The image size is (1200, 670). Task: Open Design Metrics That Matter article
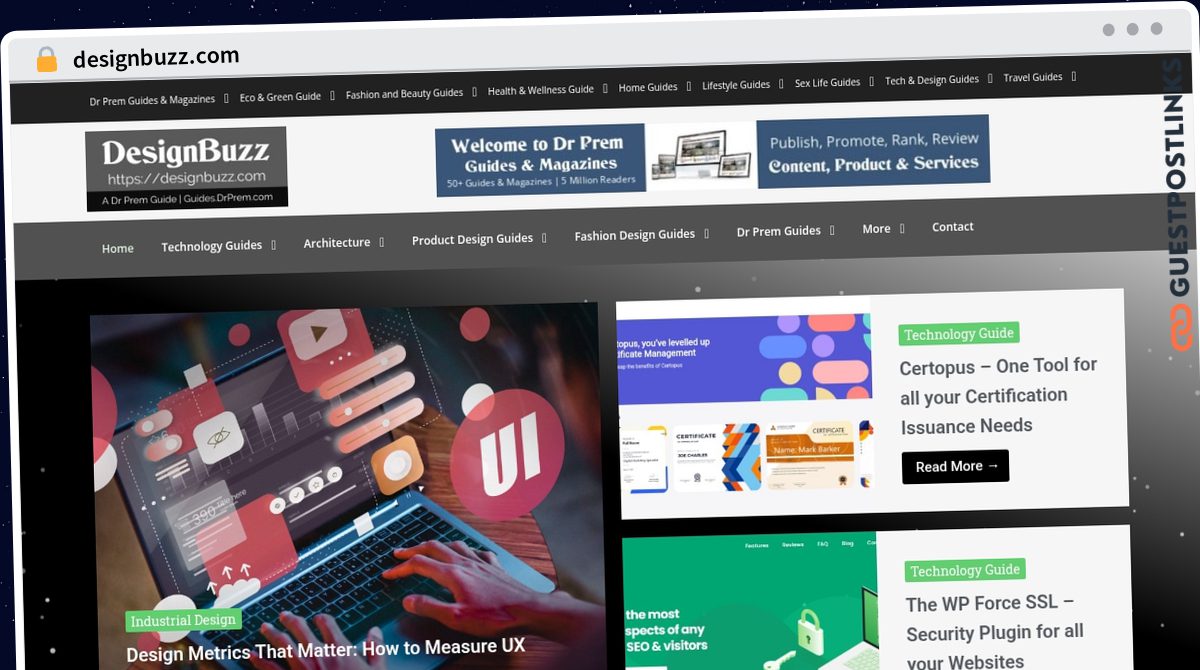coord(326,649)
